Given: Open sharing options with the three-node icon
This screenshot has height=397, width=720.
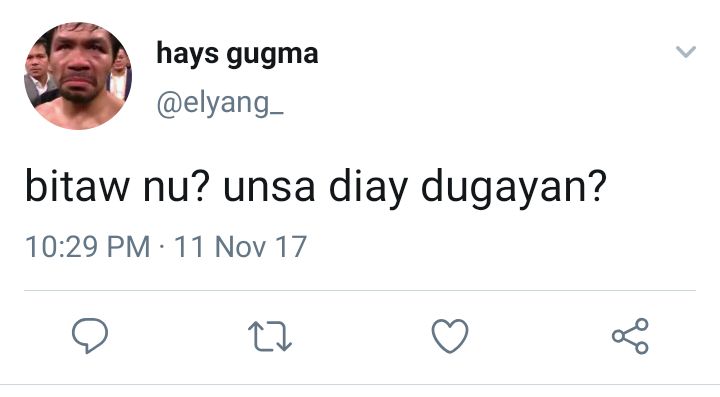Looking at the screenshot, I should pyautogui.click(x=630, y=336).
